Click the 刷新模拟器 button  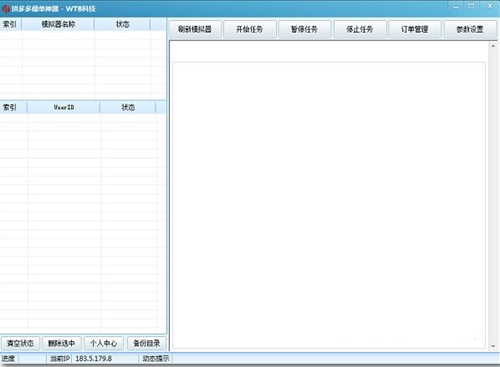click(195, 29)
